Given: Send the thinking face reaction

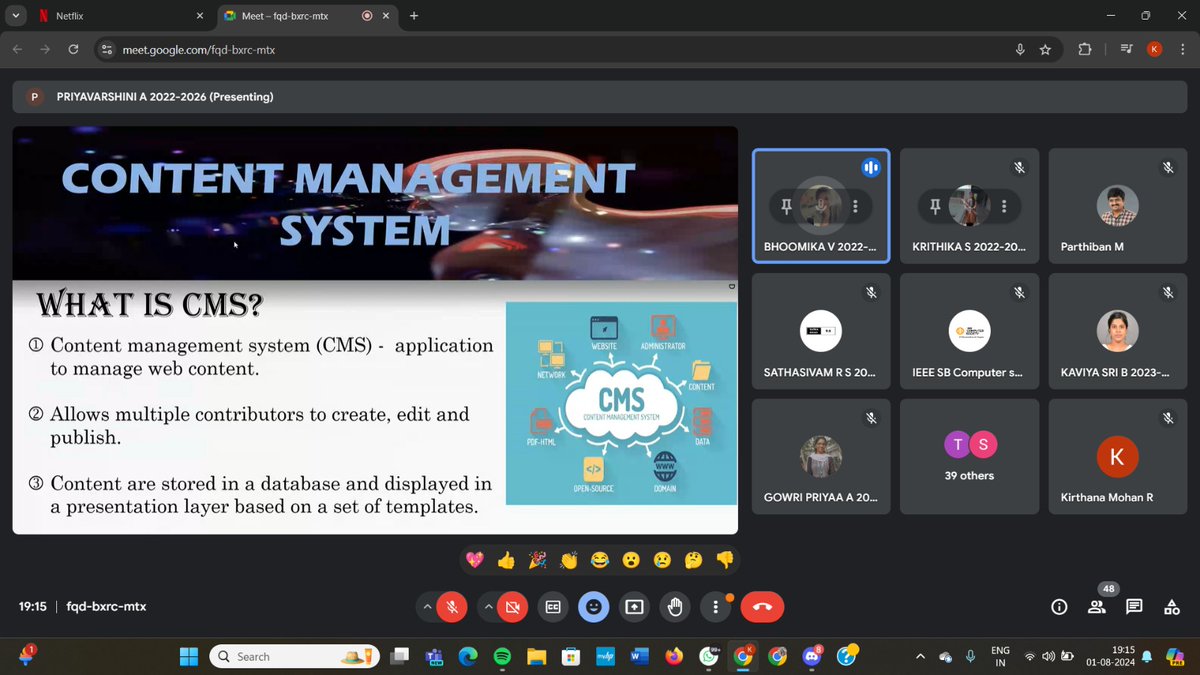Looking at the screenshot, I should click(x=694, y=560).
